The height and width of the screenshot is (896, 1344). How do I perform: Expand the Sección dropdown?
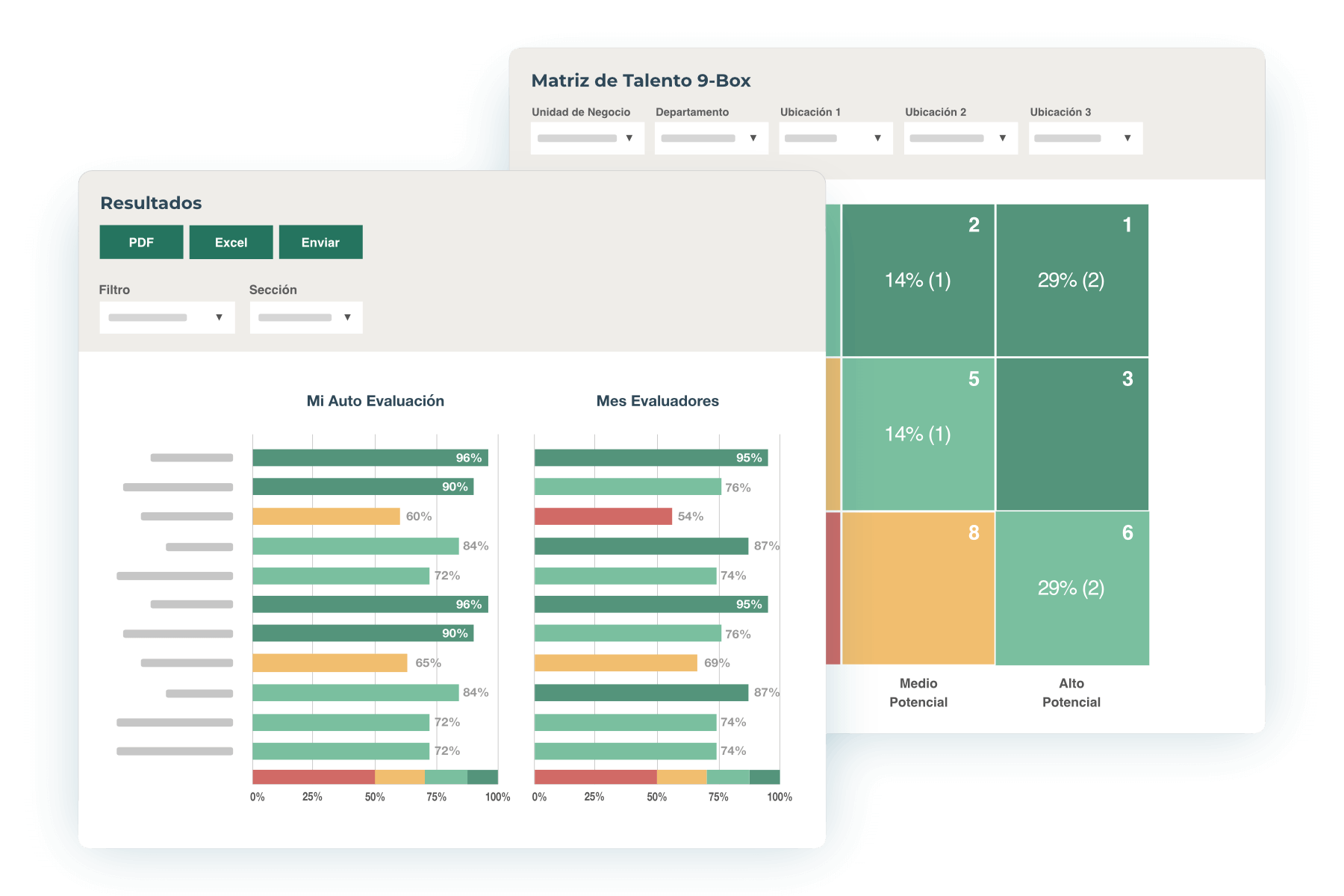(x=305, y=317)
